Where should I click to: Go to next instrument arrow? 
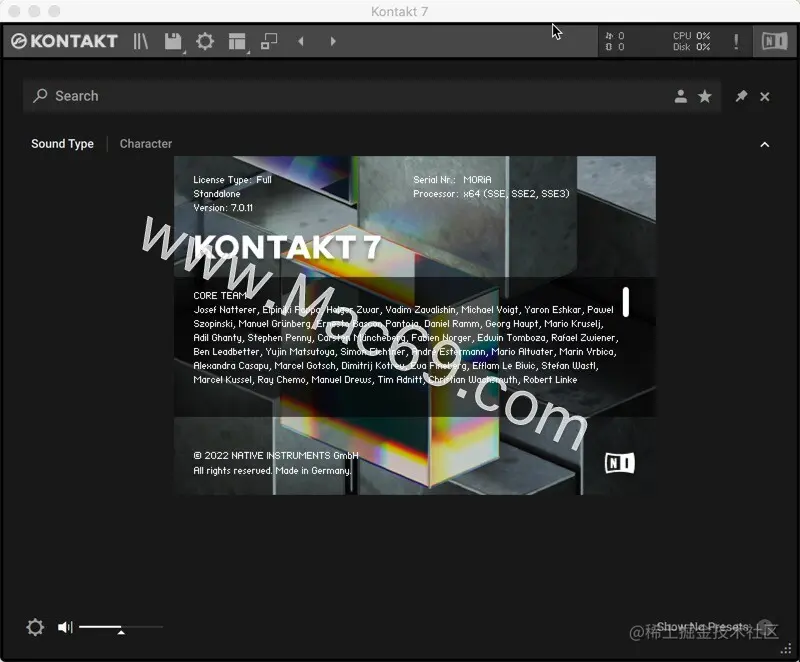pyautogui.click(x=333, y=41)
